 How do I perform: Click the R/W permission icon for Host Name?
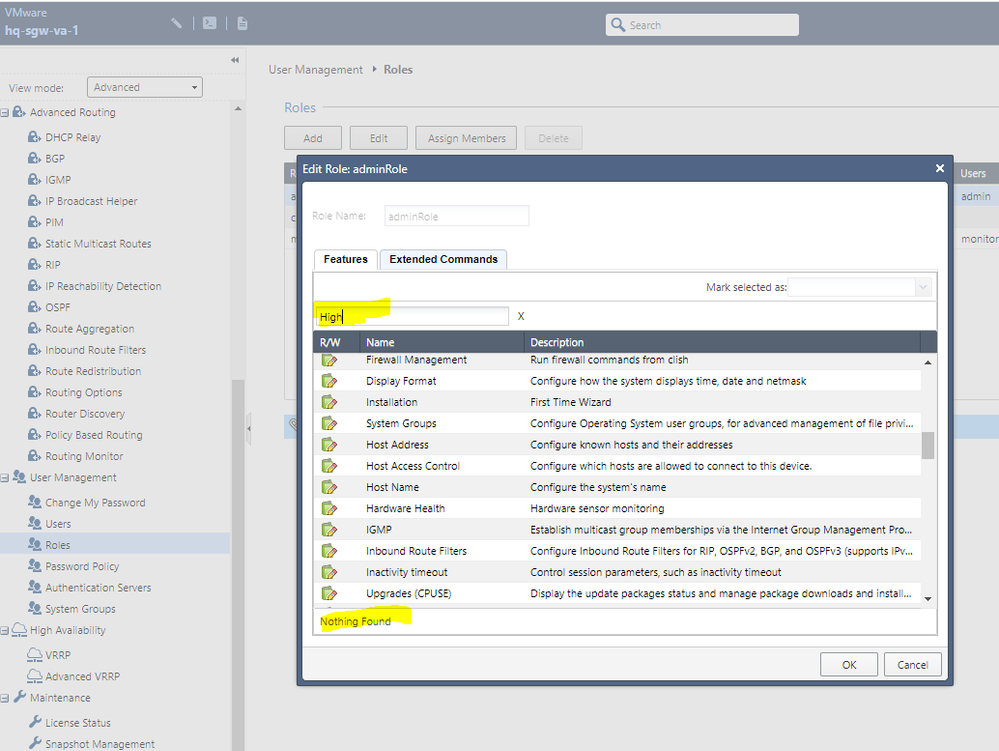click(329, 487)
